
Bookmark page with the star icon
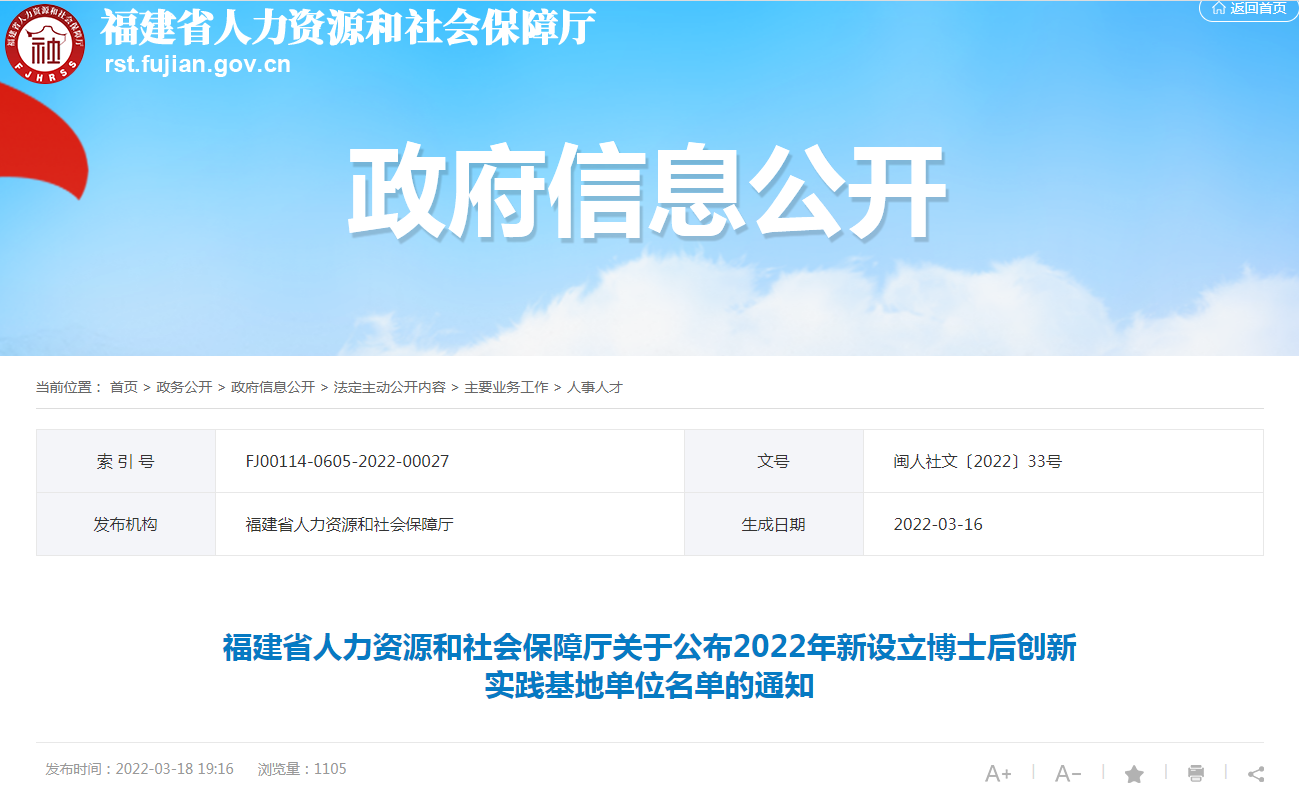(x=1134, y=773)
